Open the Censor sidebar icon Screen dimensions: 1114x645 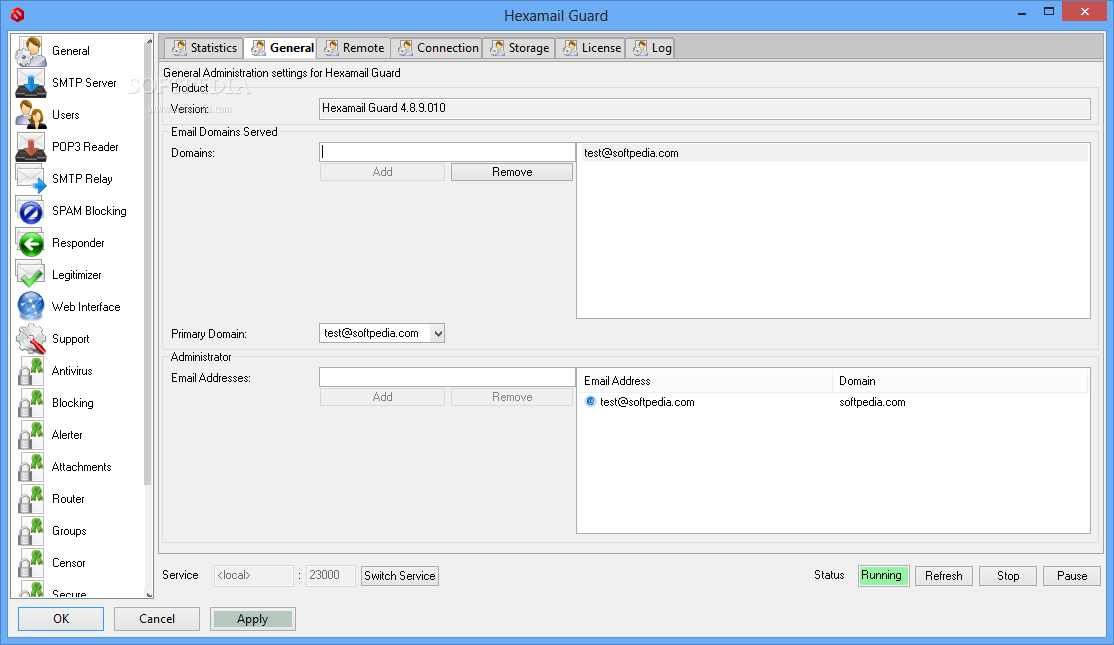31,563
